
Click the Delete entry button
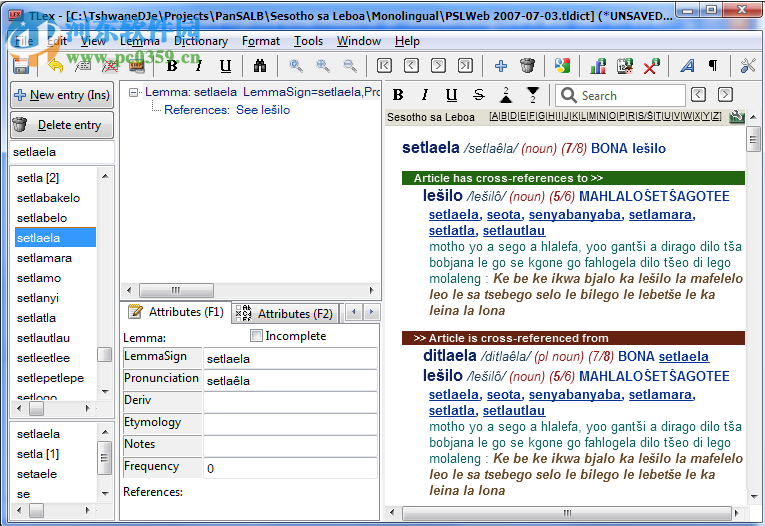(x=62, y=126)
